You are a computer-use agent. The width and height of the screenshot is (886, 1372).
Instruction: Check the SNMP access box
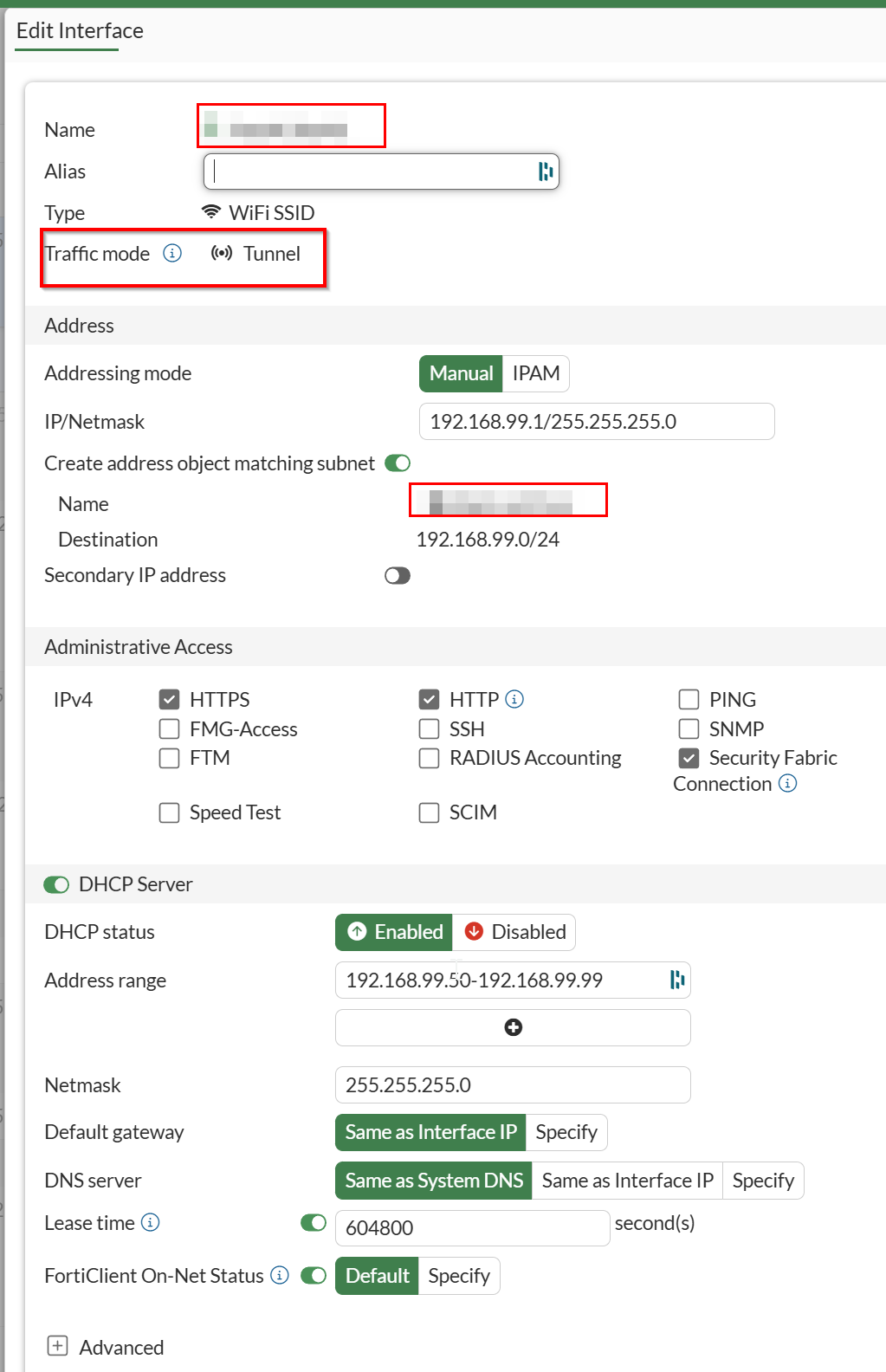coord(689,729)
